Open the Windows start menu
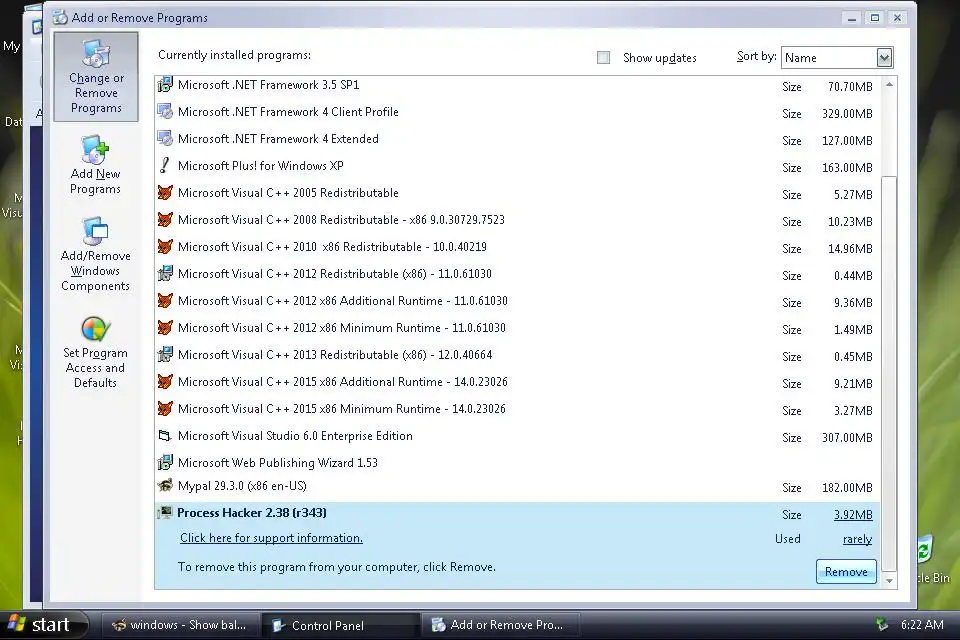Image resolution: width=960 pixels, height=640 pixels. point(42,625)
